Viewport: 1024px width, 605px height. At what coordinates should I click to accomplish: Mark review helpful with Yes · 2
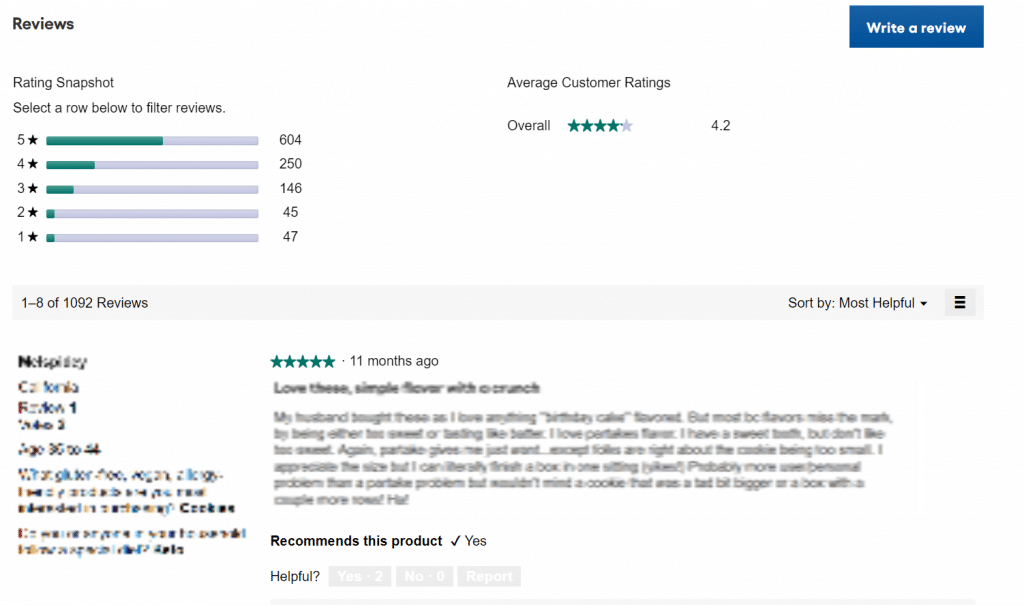pos(360,576)
